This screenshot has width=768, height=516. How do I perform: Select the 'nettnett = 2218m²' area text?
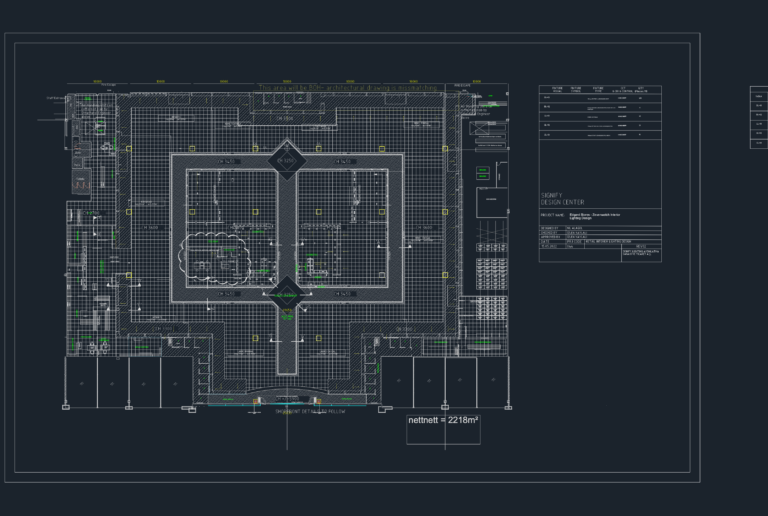[443, 420]
